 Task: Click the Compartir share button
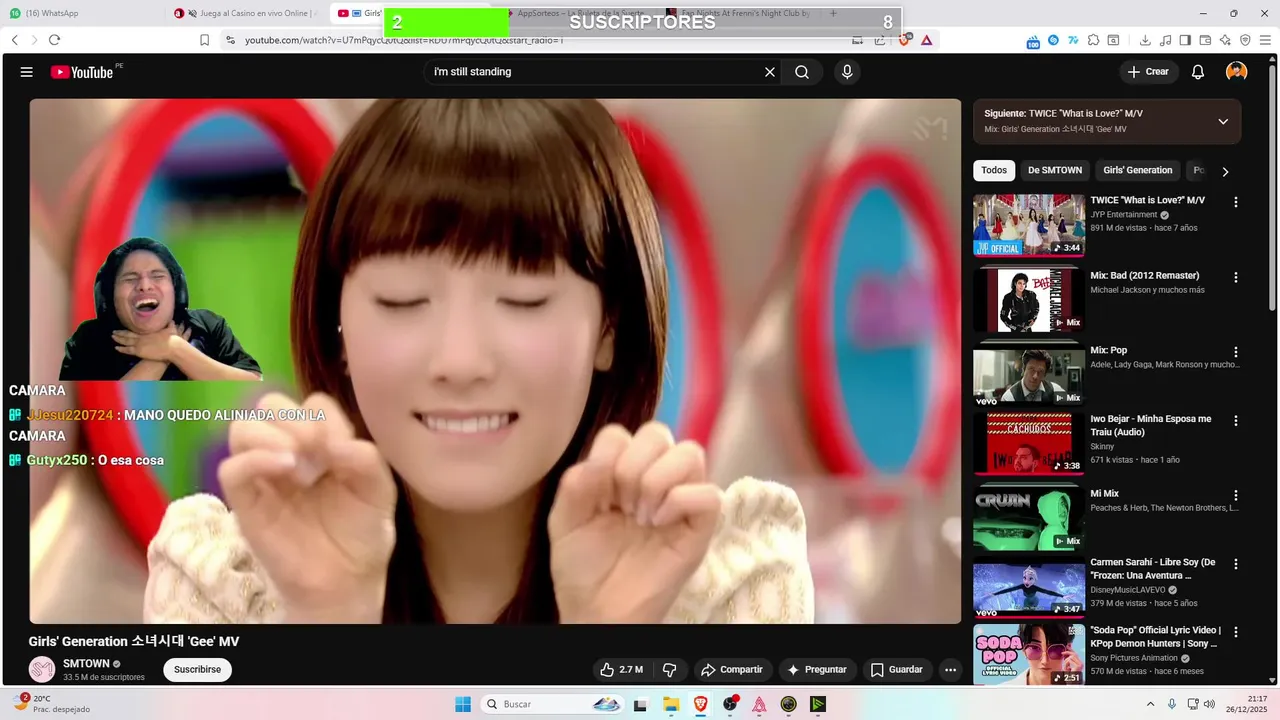(732, 670)
